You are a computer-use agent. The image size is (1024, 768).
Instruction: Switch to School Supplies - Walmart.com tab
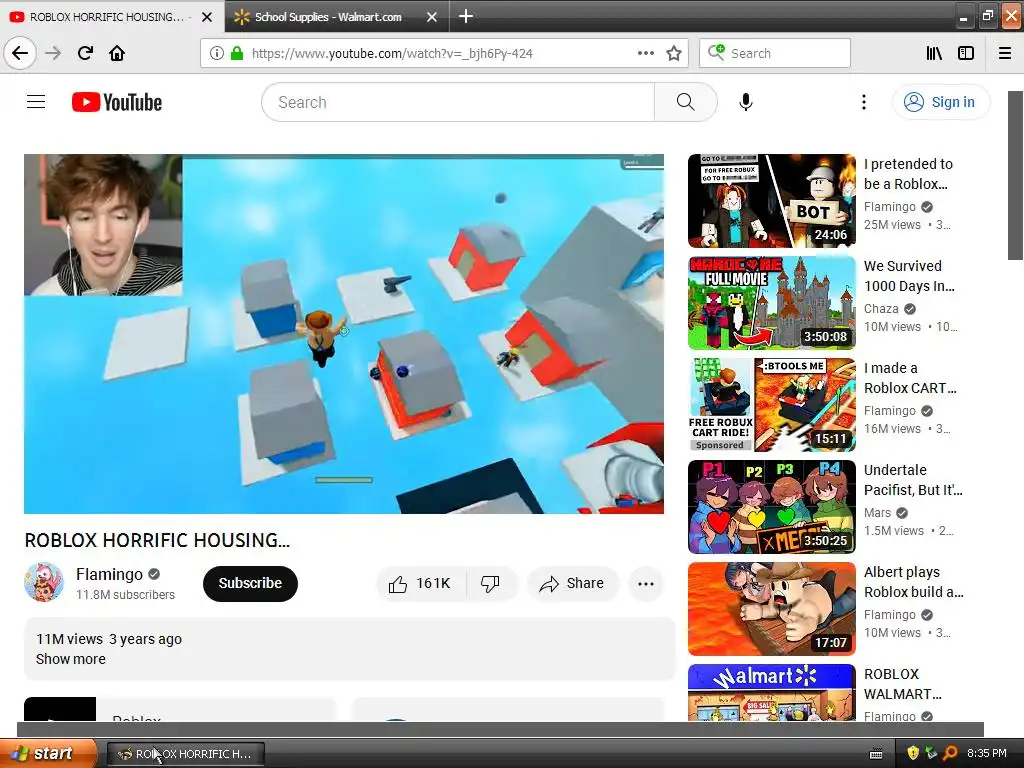tap(336, 17)
